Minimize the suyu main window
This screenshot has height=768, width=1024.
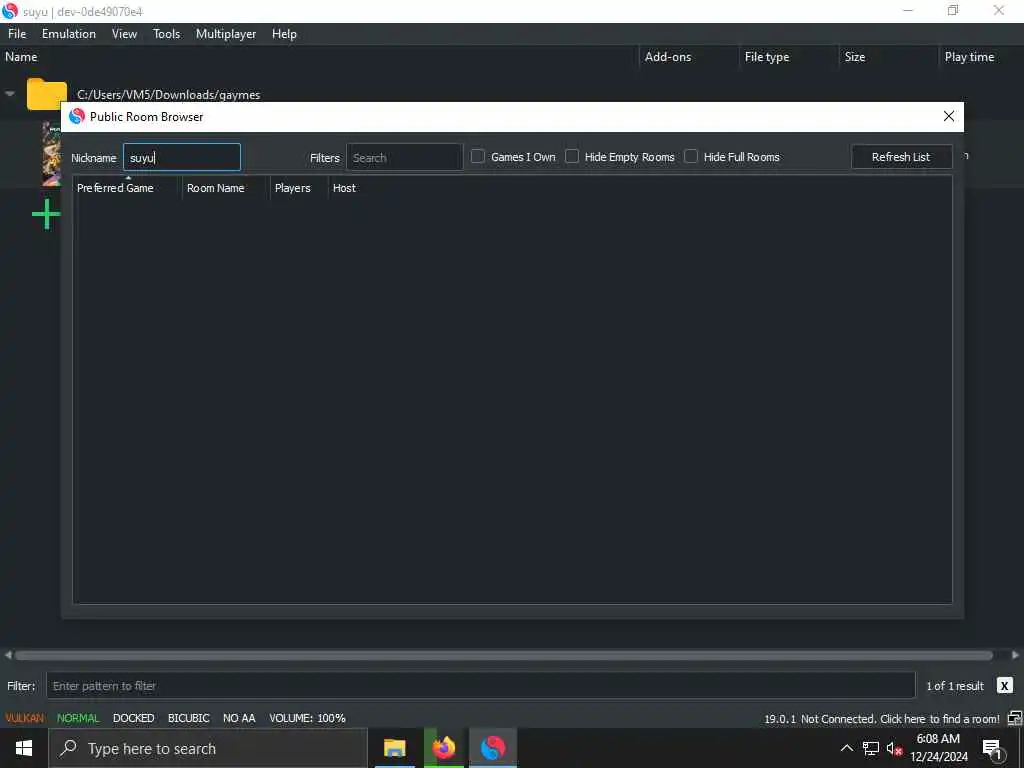[908, 10]
